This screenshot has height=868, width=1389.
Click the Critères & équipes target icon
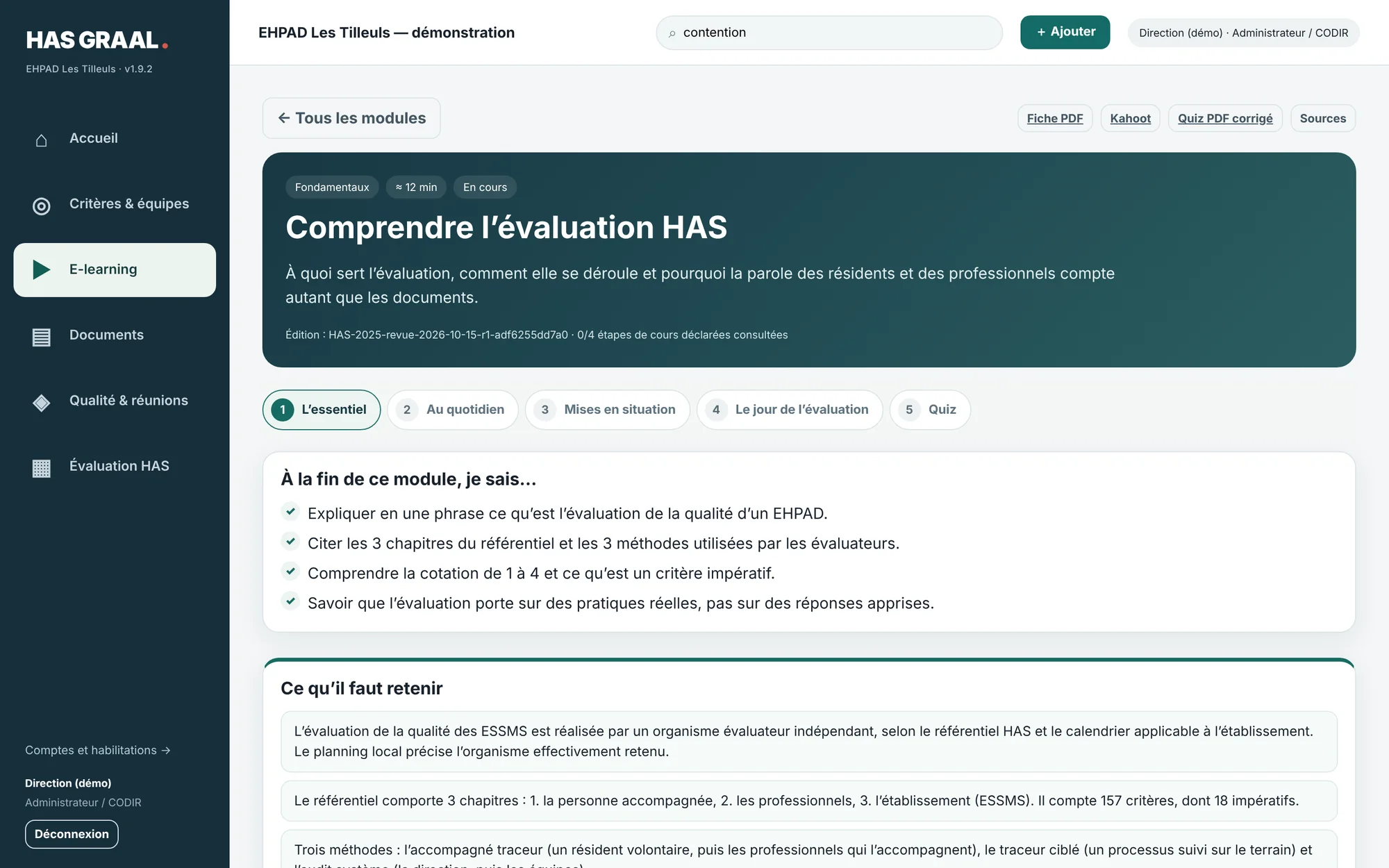(x=42, y=206)
